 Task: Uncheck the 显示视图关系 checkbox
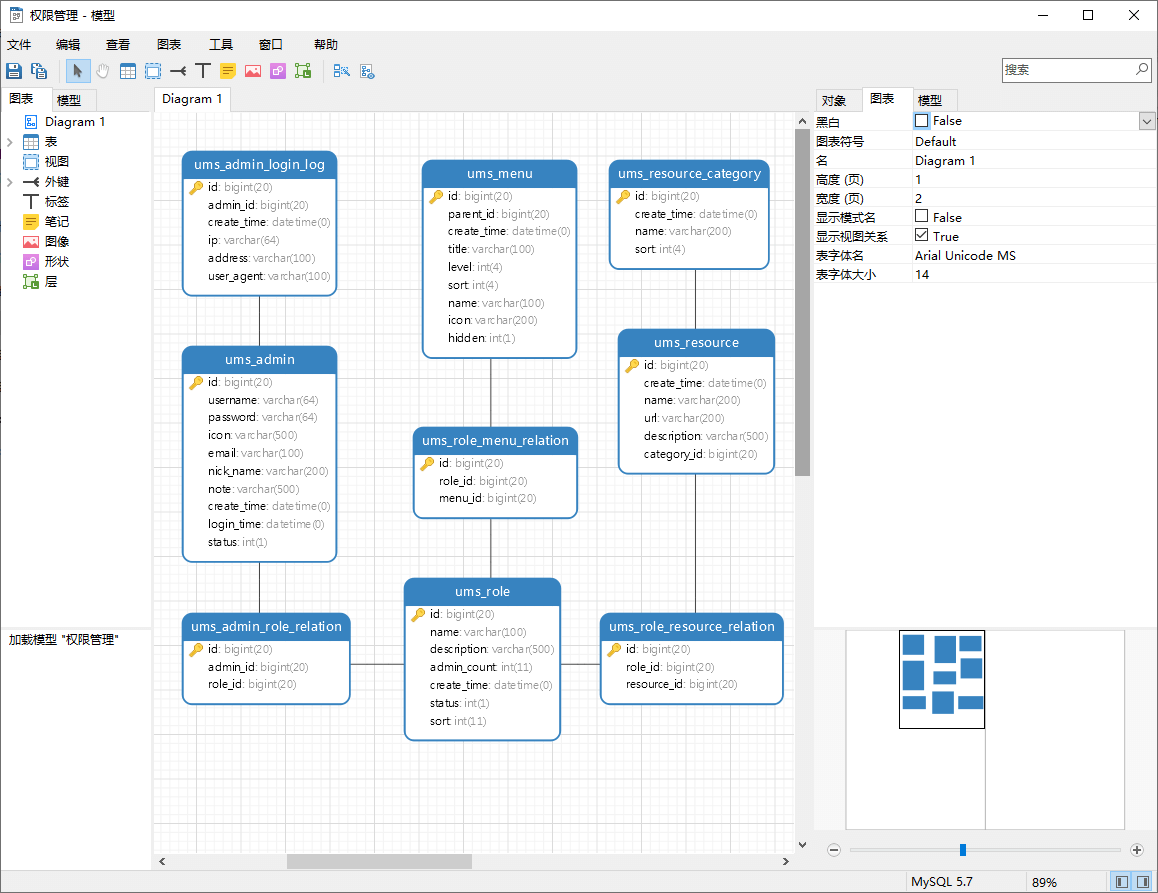click(921, 235)
